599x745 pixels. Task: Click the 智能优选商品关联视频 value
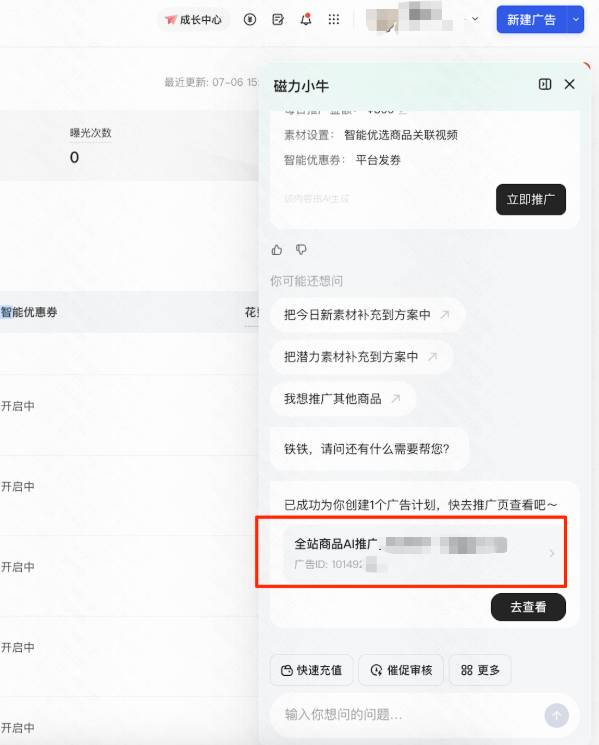click(x=401, y=135)
